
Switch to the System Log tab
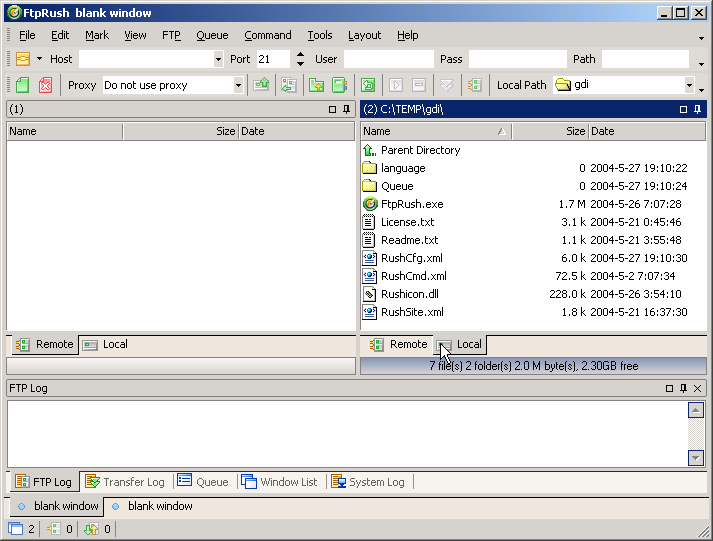368,482
